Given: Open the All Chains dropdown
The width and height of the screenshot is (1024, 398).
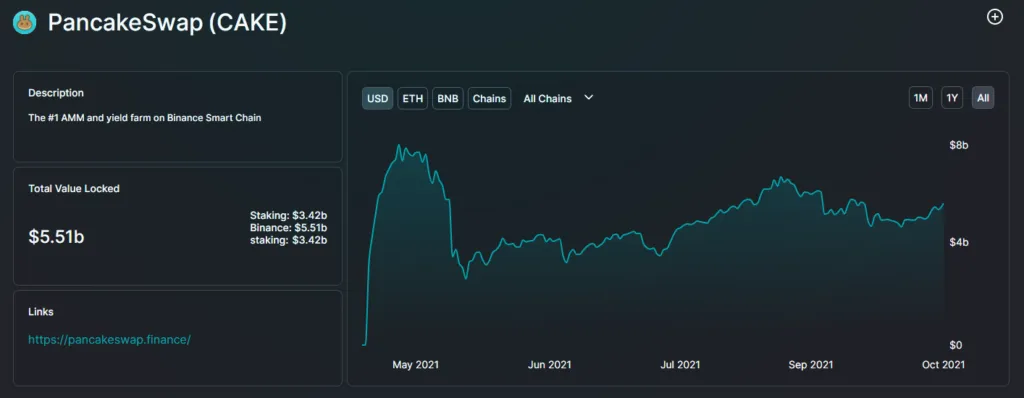Looking at the screenshot, I should tap(558, 99).
